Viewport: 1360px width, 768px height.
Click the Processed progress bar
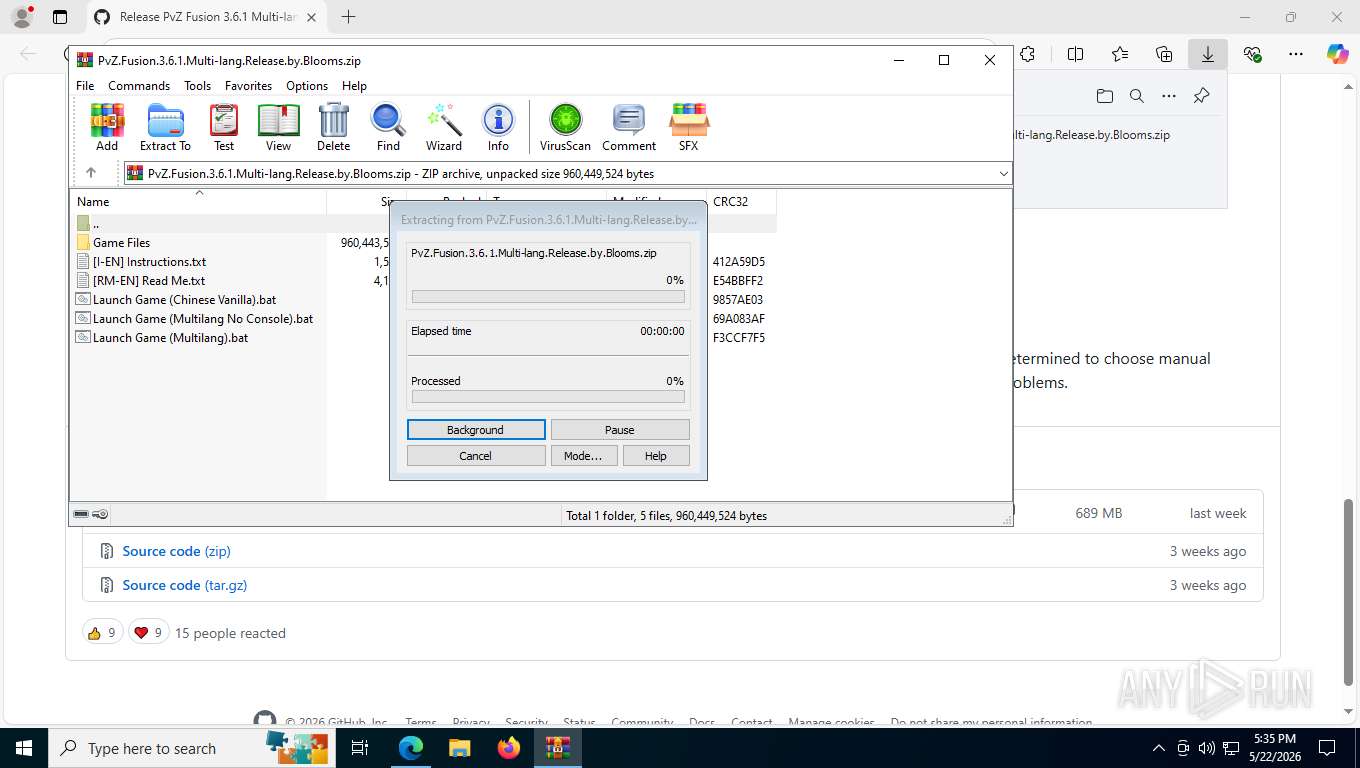548,397
